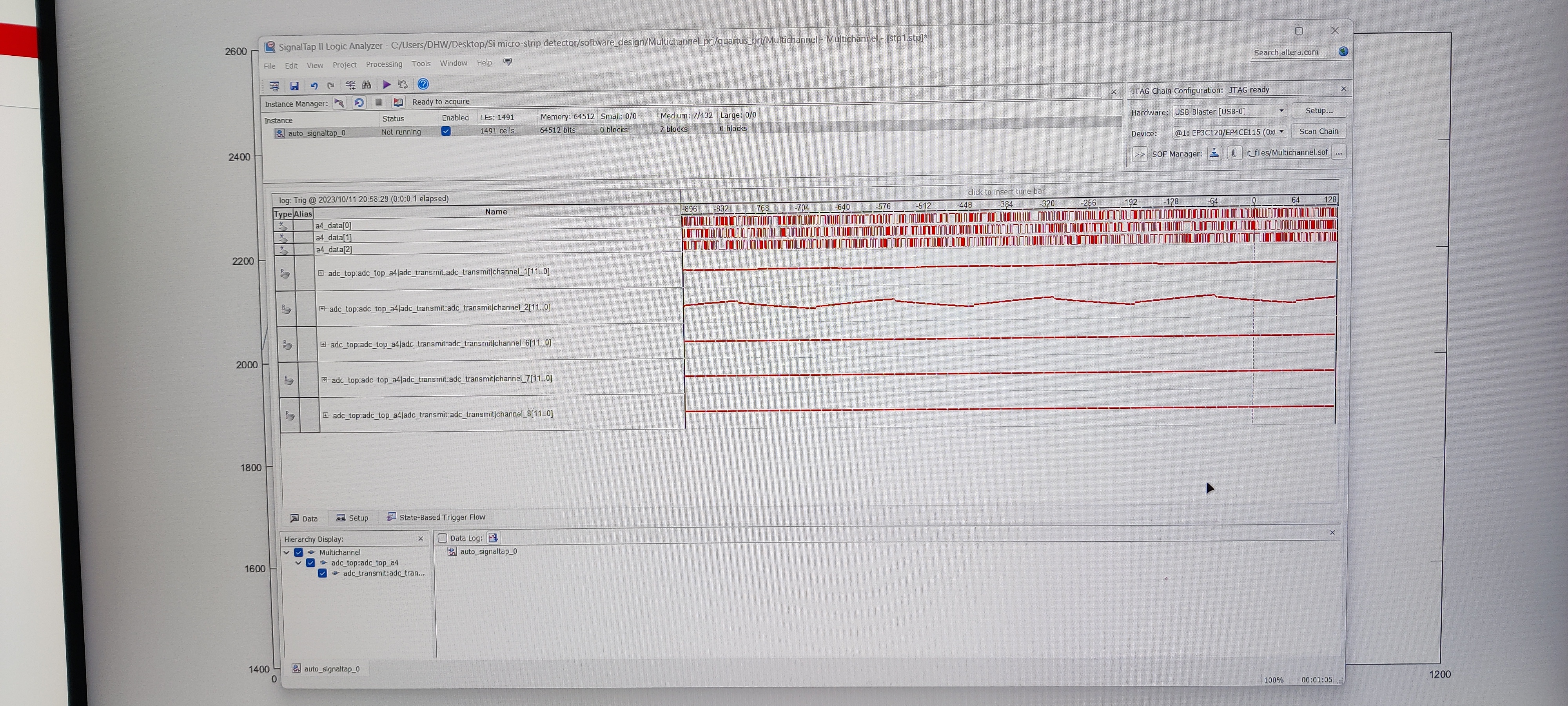Uncheck the Multichannel hierarchy checkbox
Viewport: 1568px width, 706px height.
click(299, 553)
